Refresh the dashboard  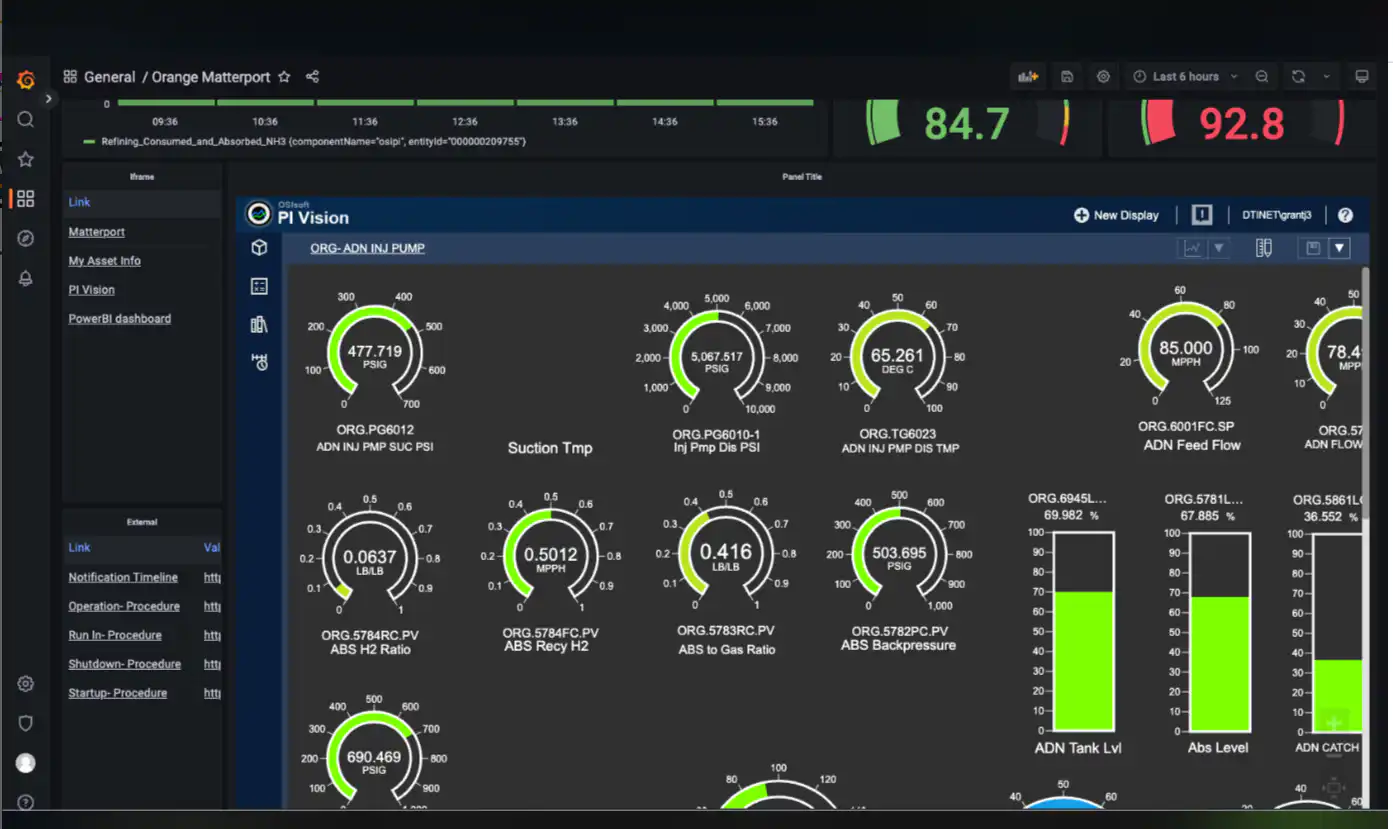1298,77
